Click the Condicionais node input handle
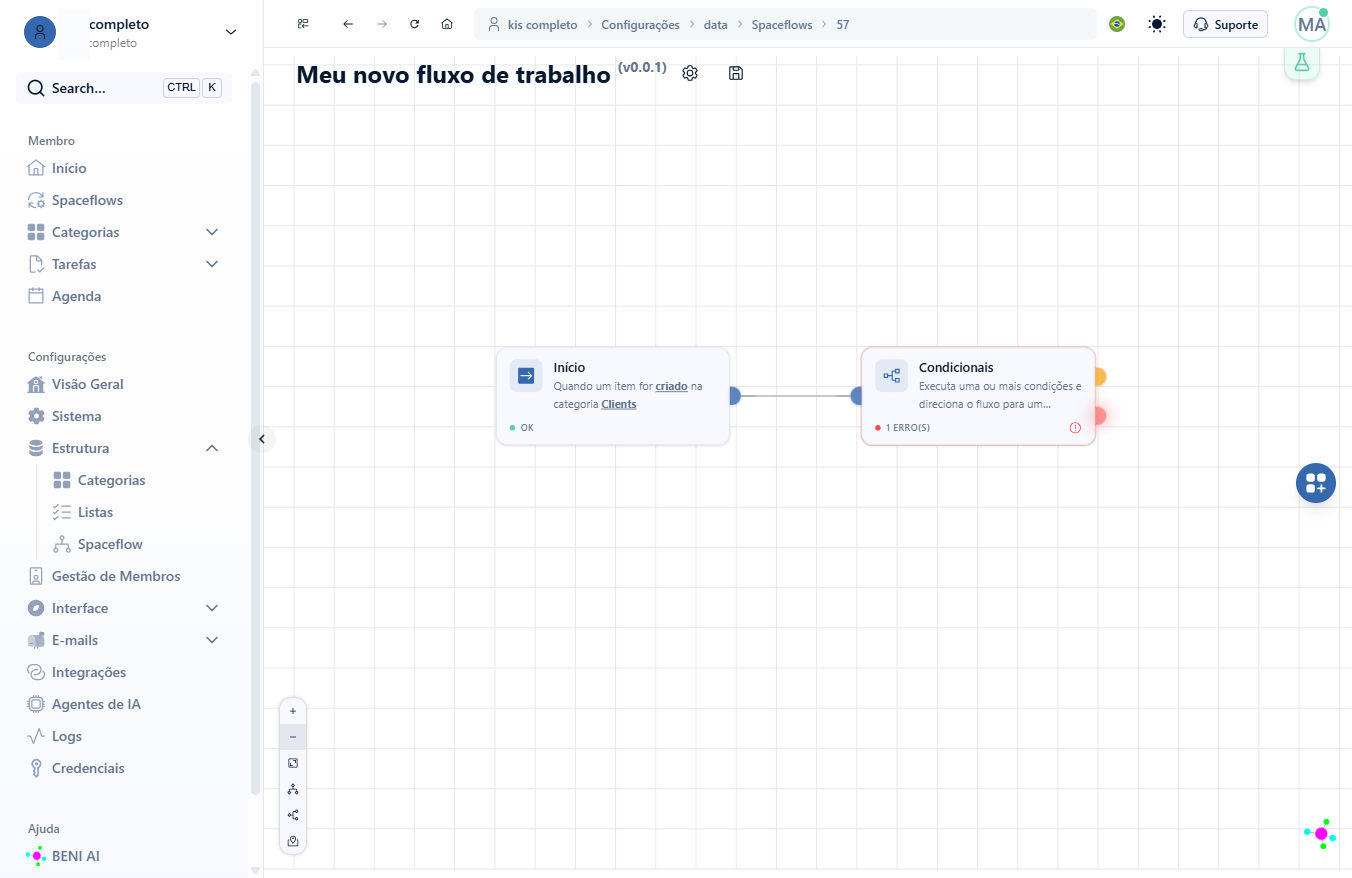The image size is (1352, 878). tap(858, 396)
